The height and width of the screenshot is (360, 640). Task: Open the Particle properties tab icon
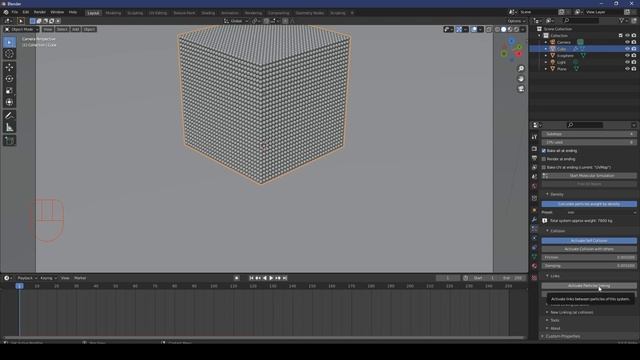534,229
